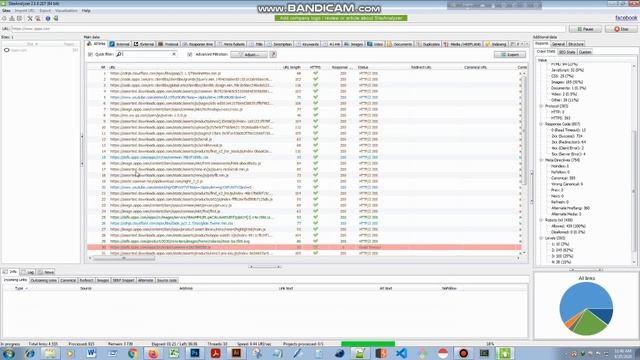Open media player icon in taskbar
The height and width of the screenshot is (360, 640).
point(70,353)
